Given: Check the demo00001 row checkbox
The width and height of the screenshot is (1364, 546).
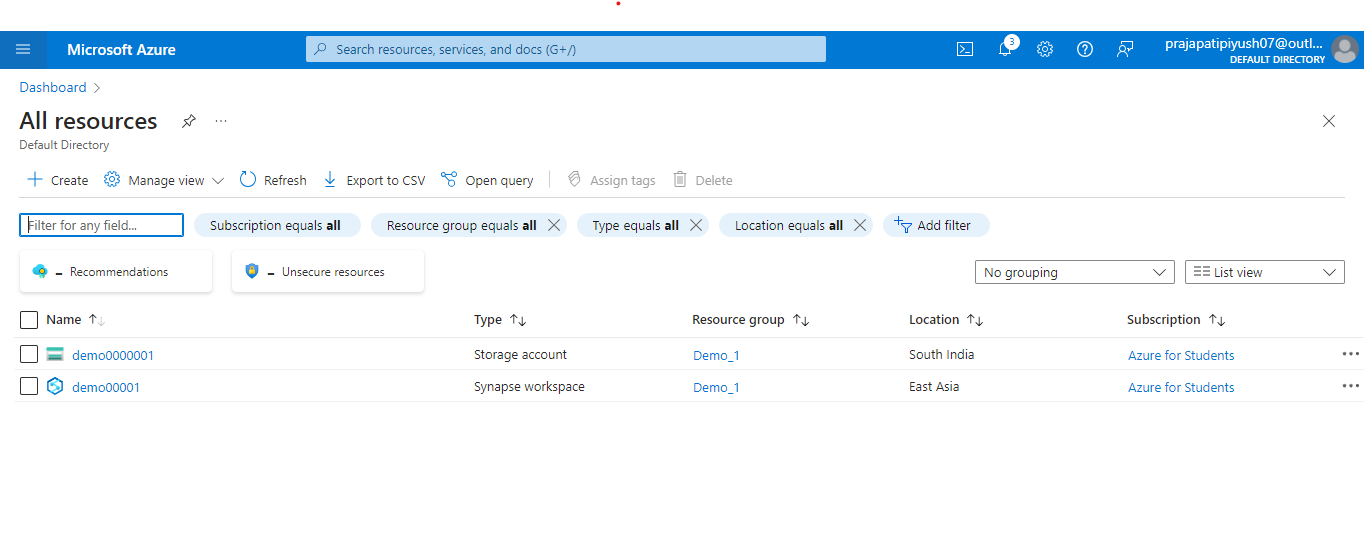Looking at the screenshot, I should tap(29, 386).
